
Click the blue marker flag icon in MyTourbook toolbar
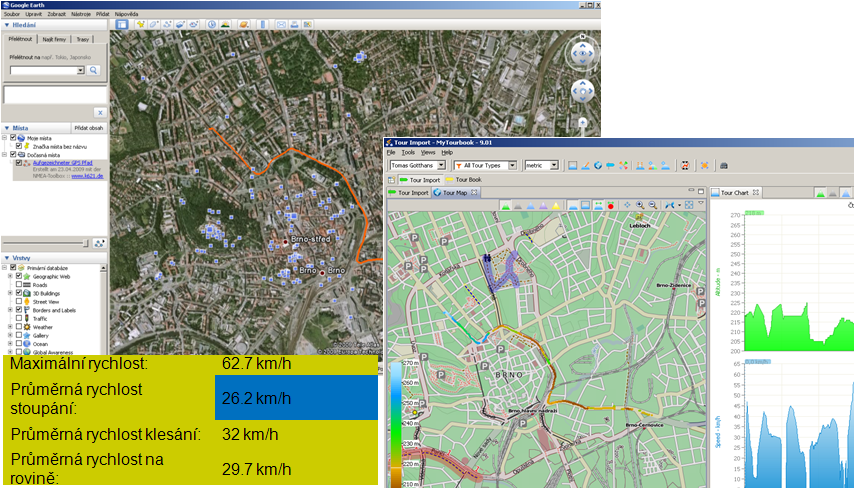611,166
